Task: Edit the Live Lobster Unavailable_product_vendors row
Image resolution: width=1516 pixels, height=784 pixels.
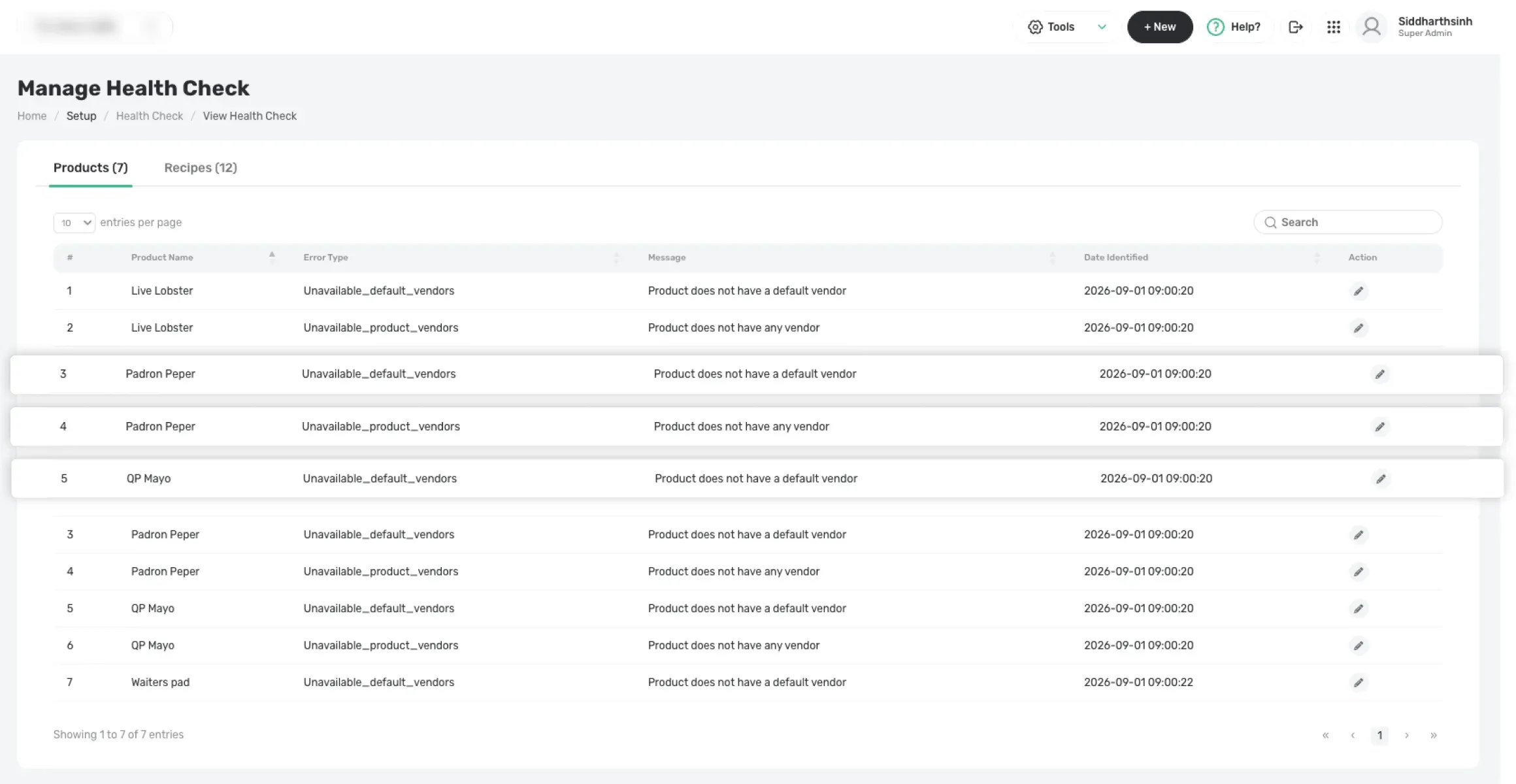Action: (1359, 328)
